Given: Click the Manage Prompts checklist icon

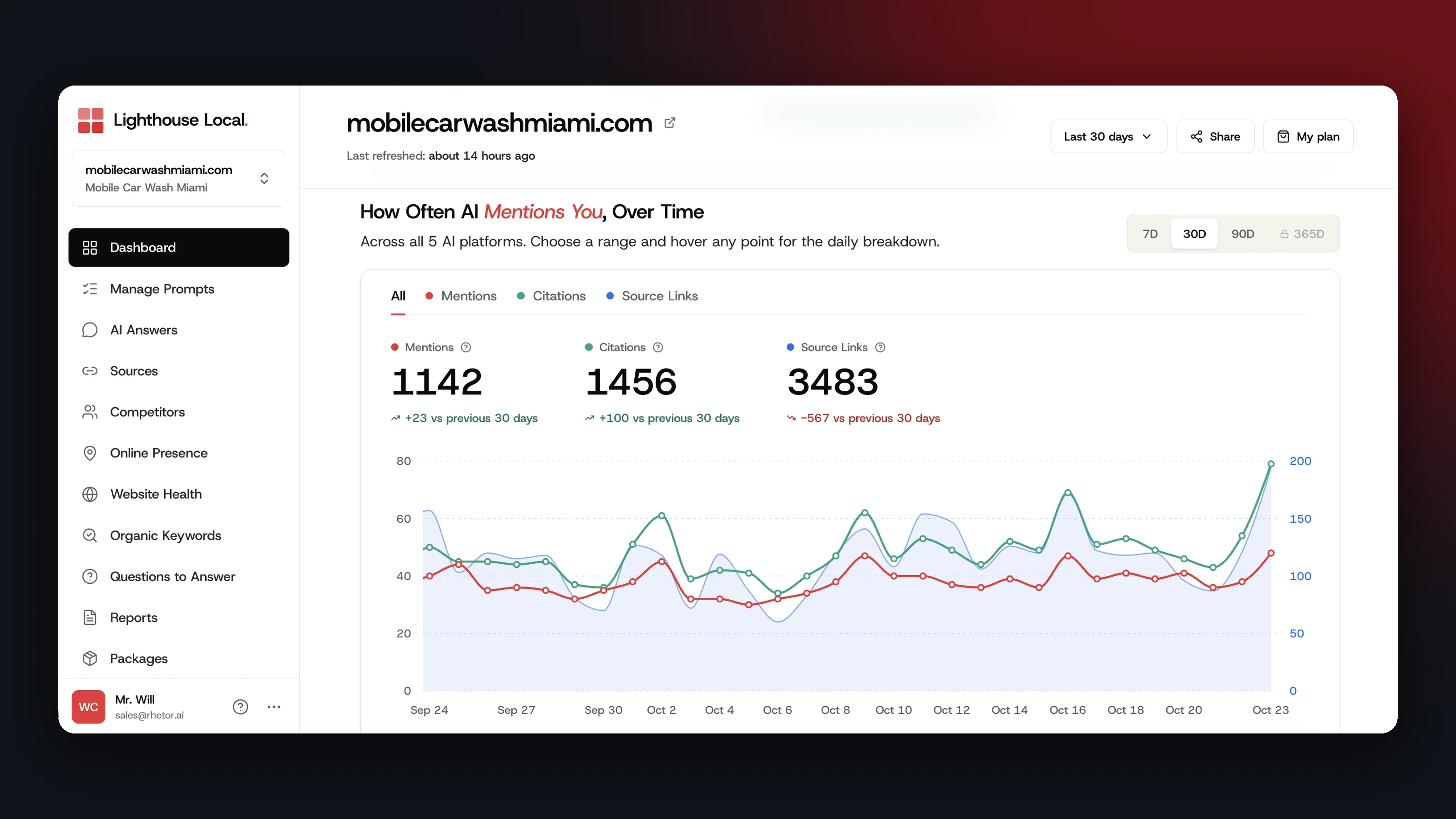Looking at the screenshot, I should point(90,289).
